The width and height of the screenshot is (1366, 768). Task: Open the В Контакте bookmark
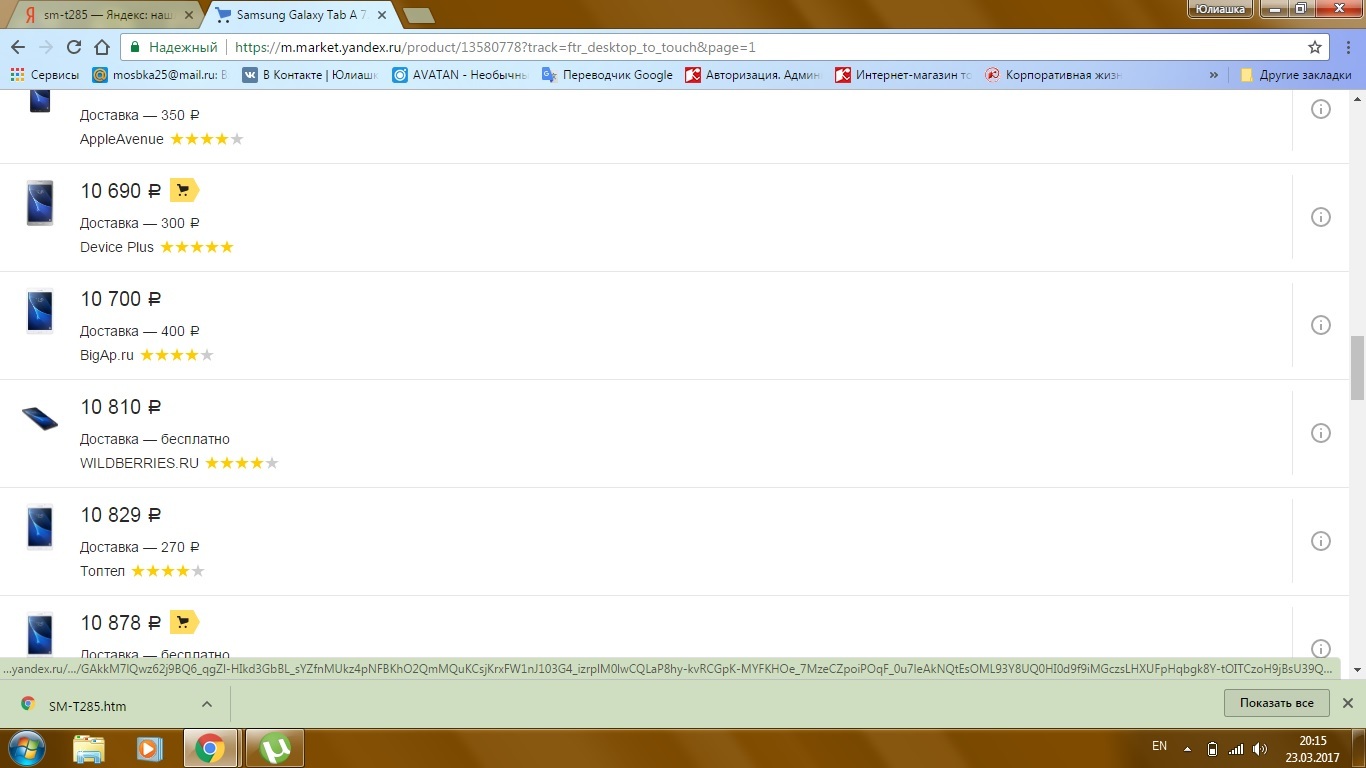tap(310, 75)
